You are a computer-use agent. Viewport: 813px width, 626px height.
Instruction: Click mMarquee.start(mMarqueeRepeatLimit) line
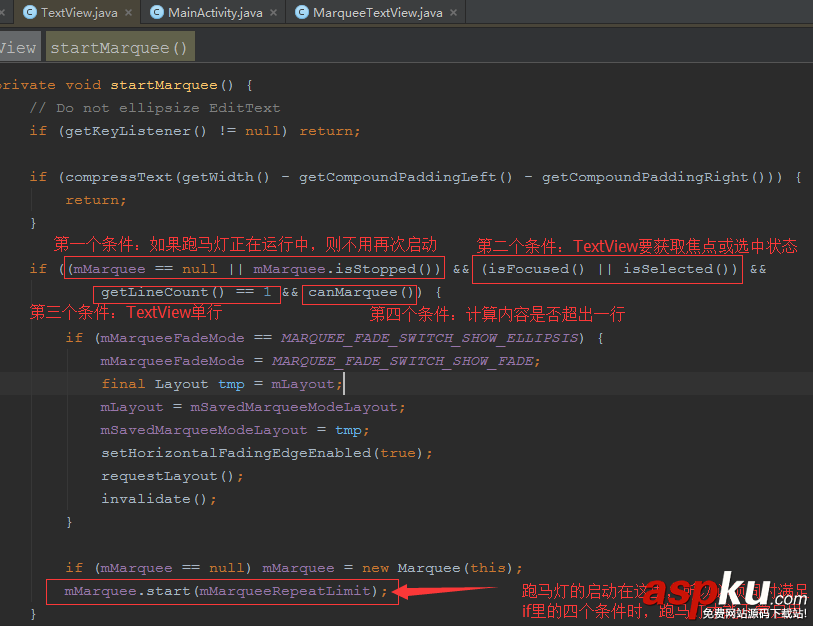pos(226,591)
